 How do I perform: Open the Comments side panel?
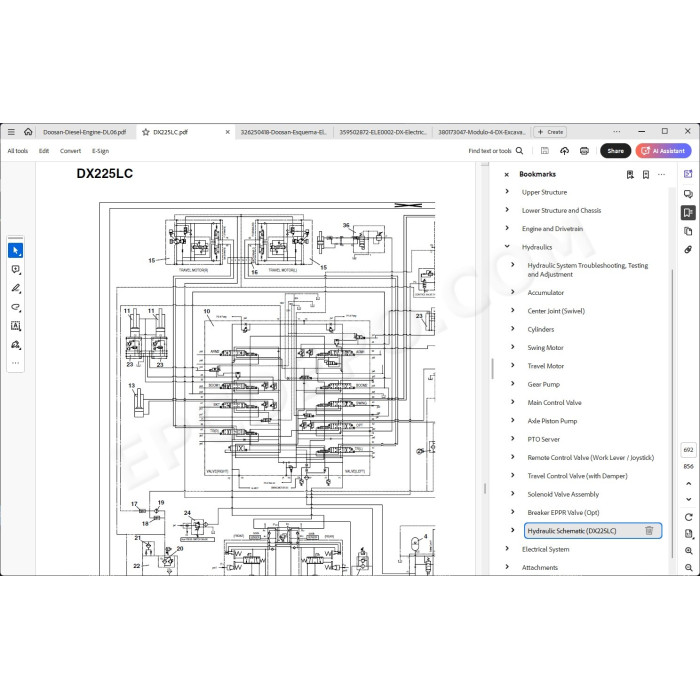pyautogui.click(x=688, y=194)
